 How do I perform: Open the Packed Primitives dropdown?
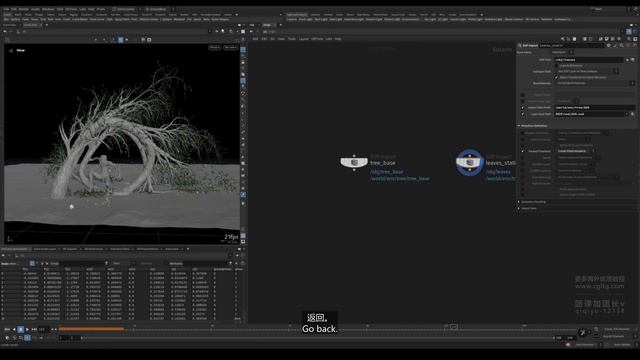[576, 151]
